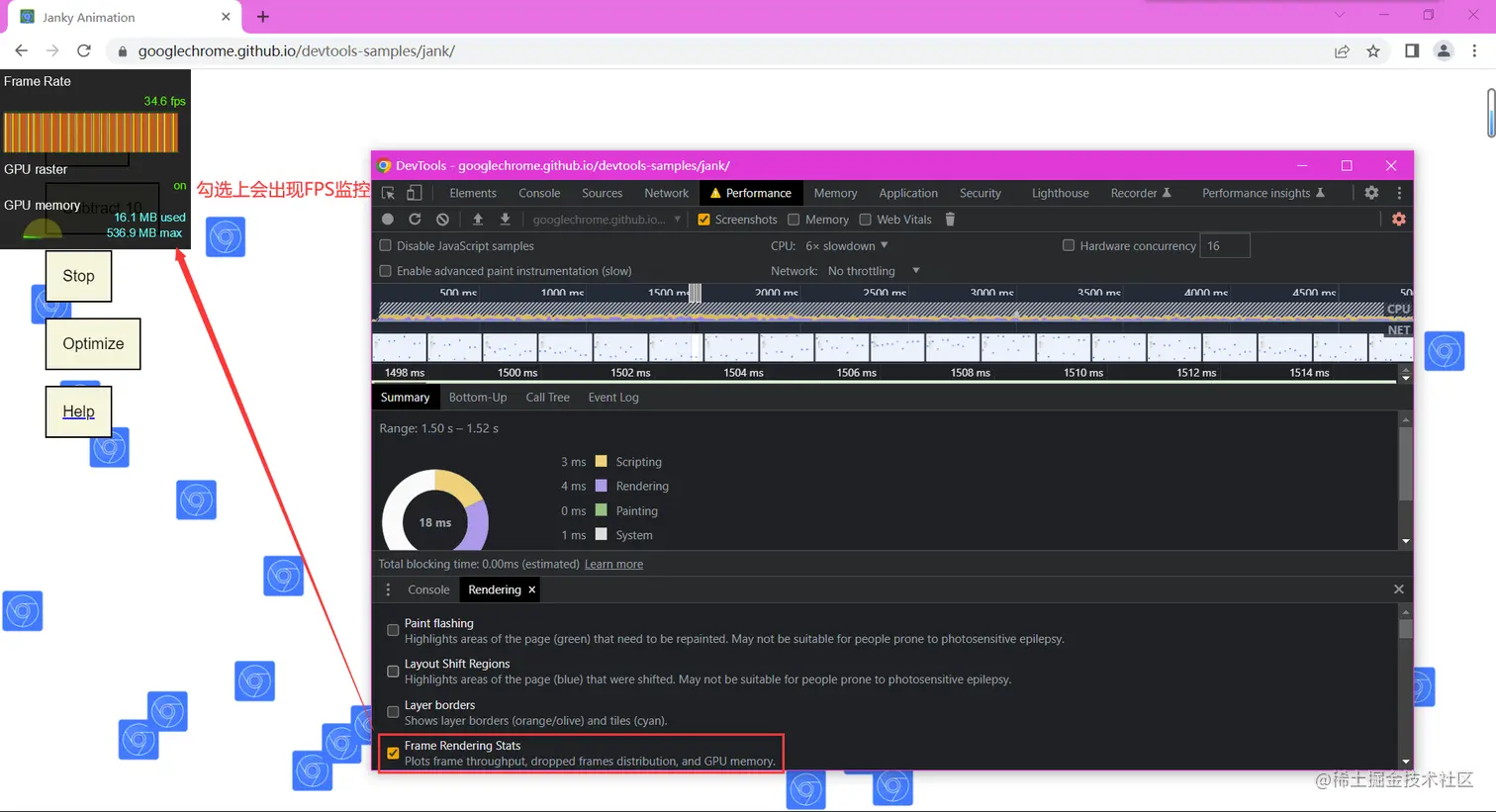Viewport: 1496px width, 812px height.
Task: Close the Janky Animation tab
Action: click(x=226, y=17)
